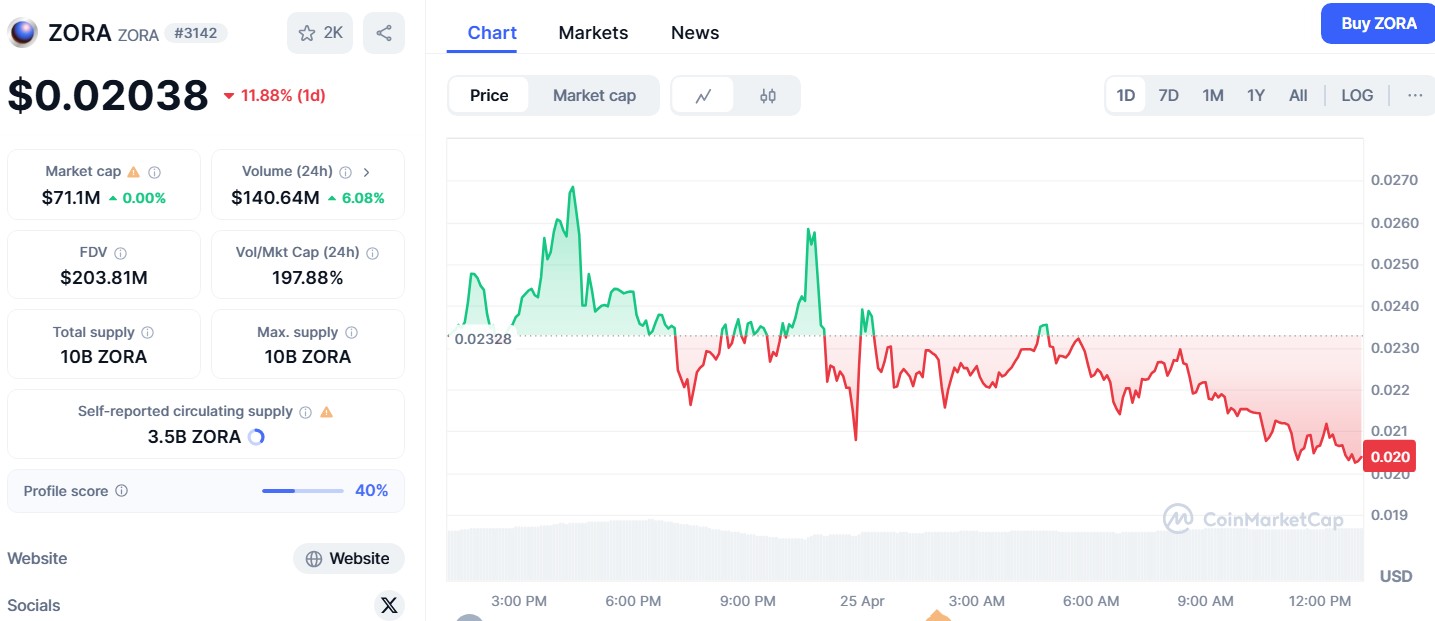Switch to candlestick chart icon

tap(768, 96)
